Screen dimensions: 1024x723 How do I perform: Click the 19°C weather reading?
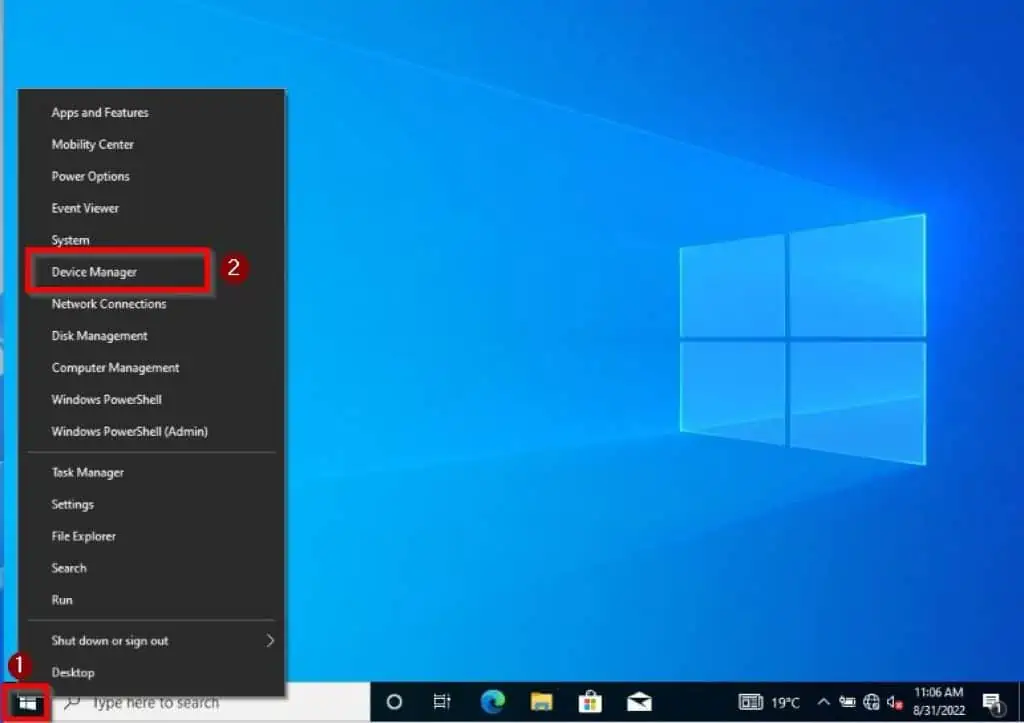click(x=786, y=703)
